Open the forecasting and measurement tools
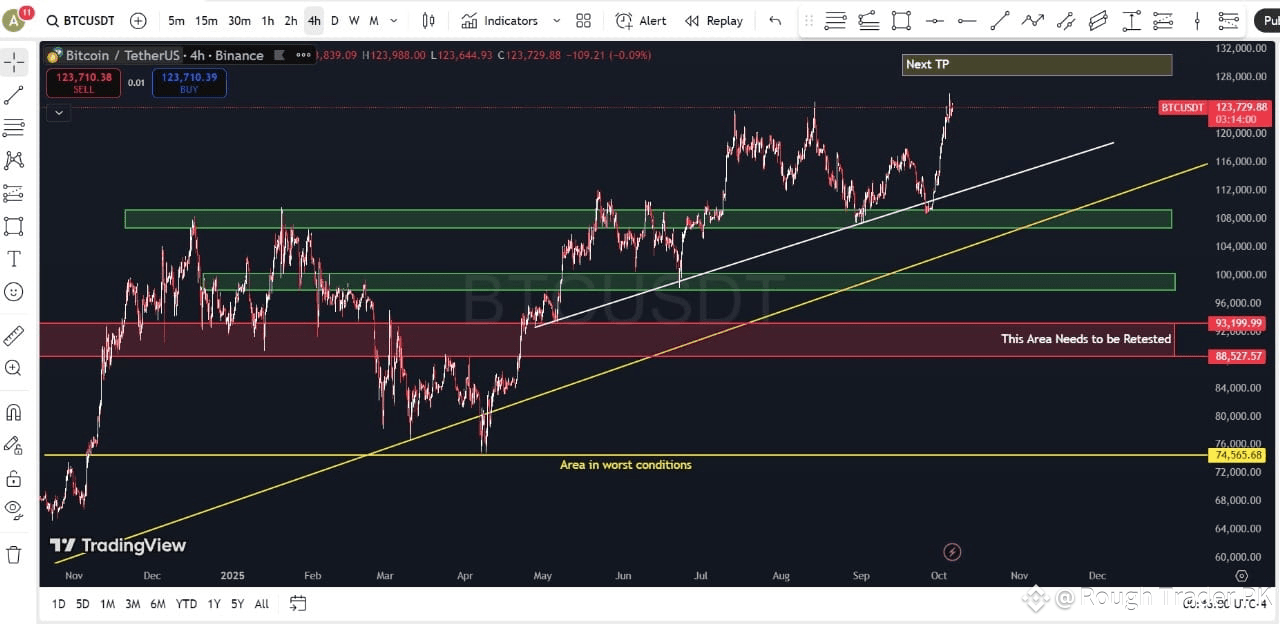The image size is (1280, 624). (x=14, y=193)
